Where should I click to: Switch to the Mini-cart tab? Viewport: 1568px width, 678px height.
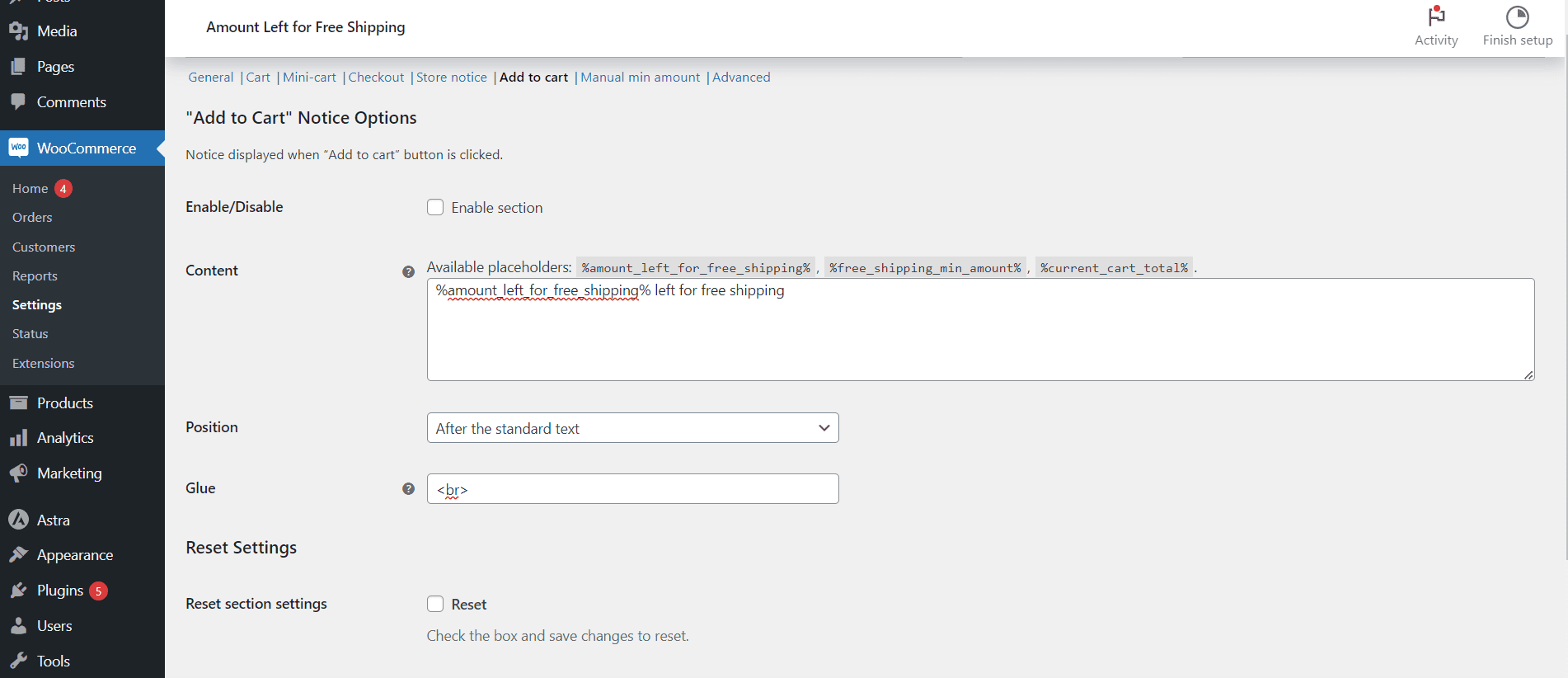(x=309, y=77)
